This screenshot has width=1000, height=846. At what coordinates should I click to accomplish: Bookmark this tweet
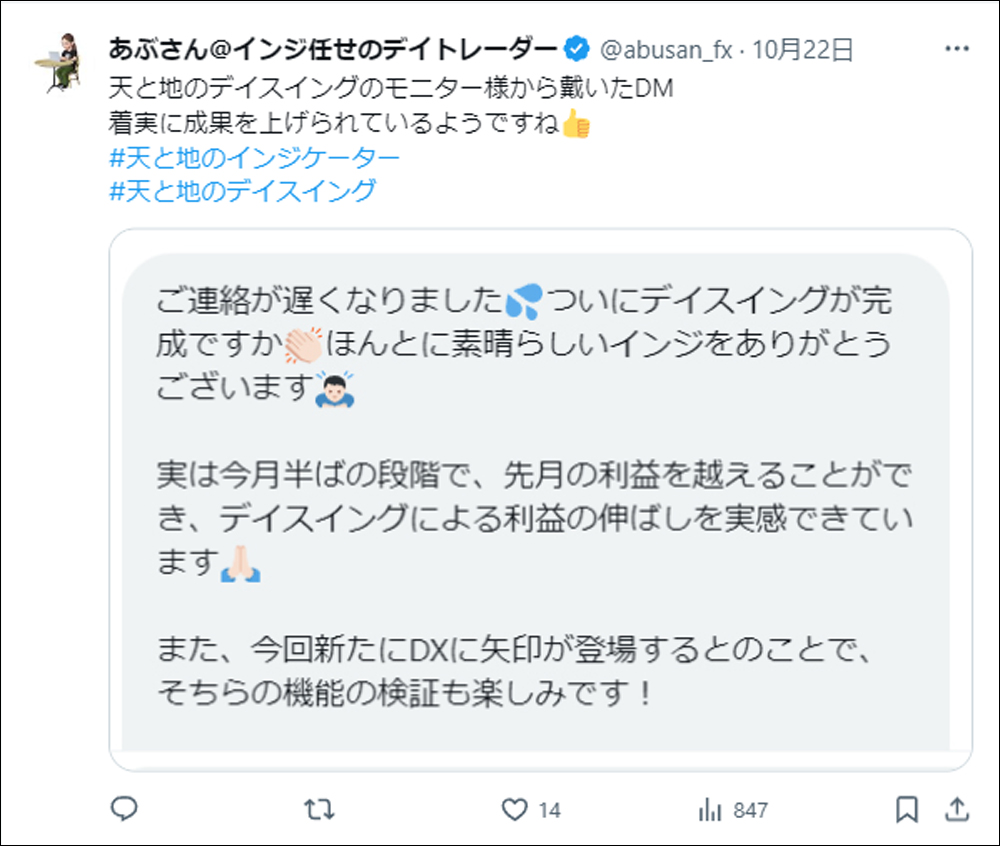(x=907, y=808)
